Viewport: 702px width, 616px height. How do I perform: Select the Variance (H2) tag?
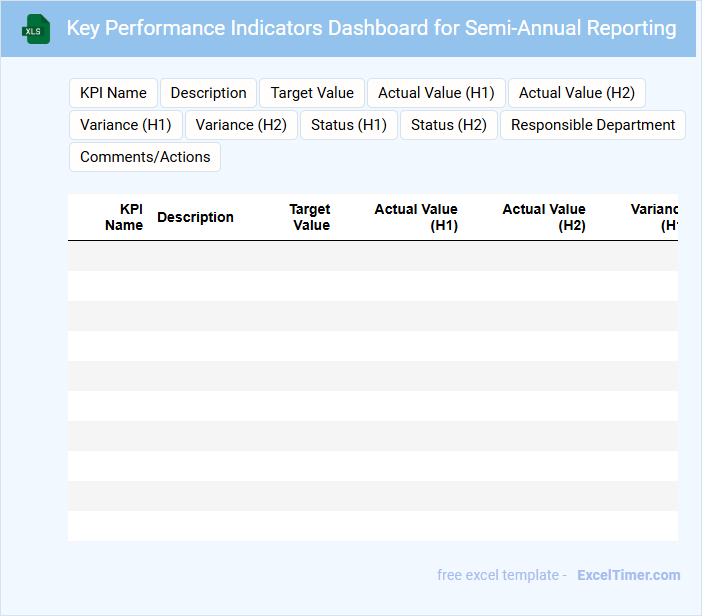(241, 125)
